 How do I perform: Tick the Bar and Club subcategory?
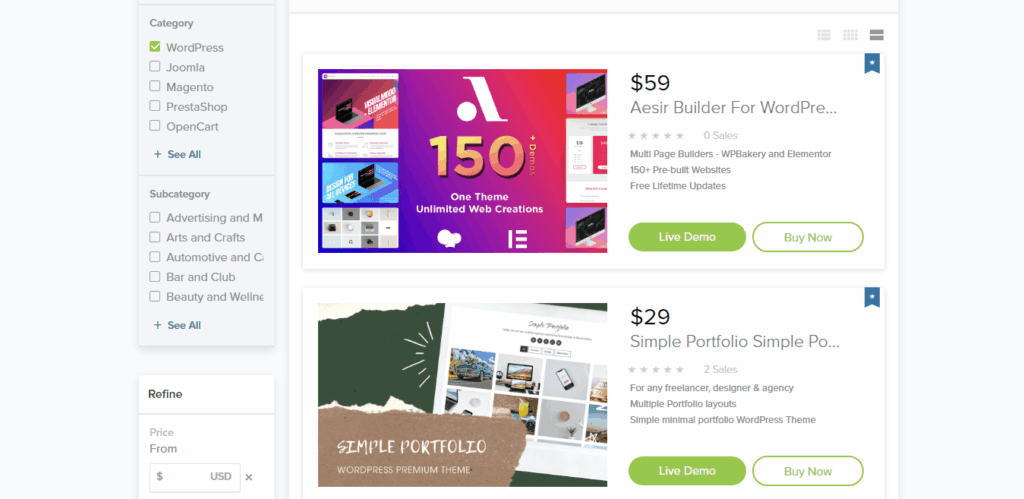click(155, 276)
